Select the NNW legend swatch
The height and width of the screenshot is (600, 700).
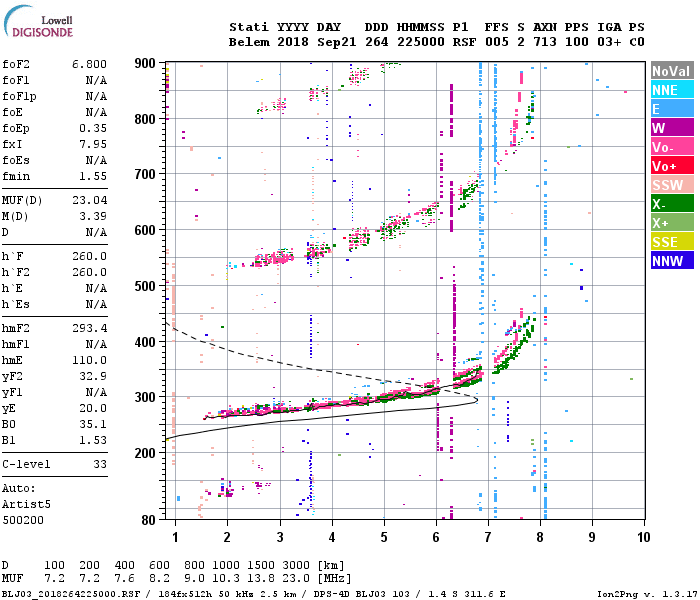[x=672, y=261]
